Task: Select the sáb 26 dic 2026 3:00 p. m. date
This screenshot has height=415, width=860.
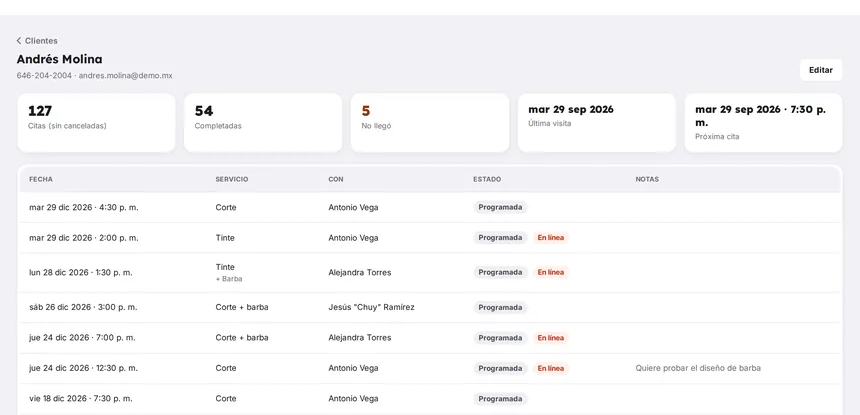Action: [83, 307]
